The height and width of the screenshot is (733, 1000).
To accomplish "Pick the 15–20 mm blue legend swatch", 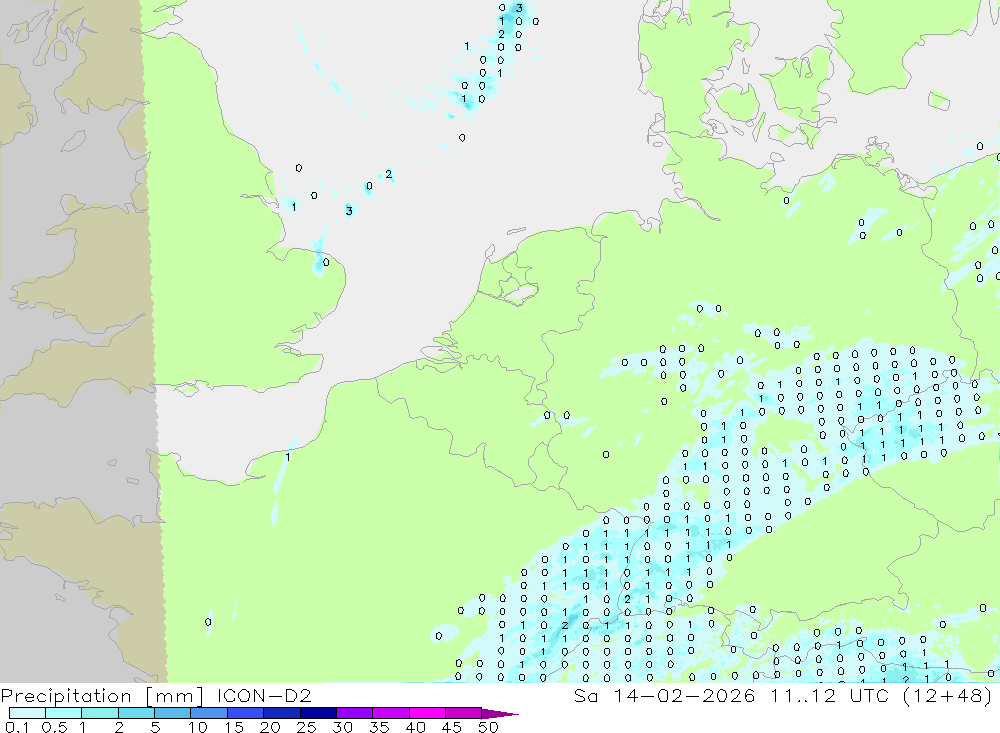I will 245,713.
